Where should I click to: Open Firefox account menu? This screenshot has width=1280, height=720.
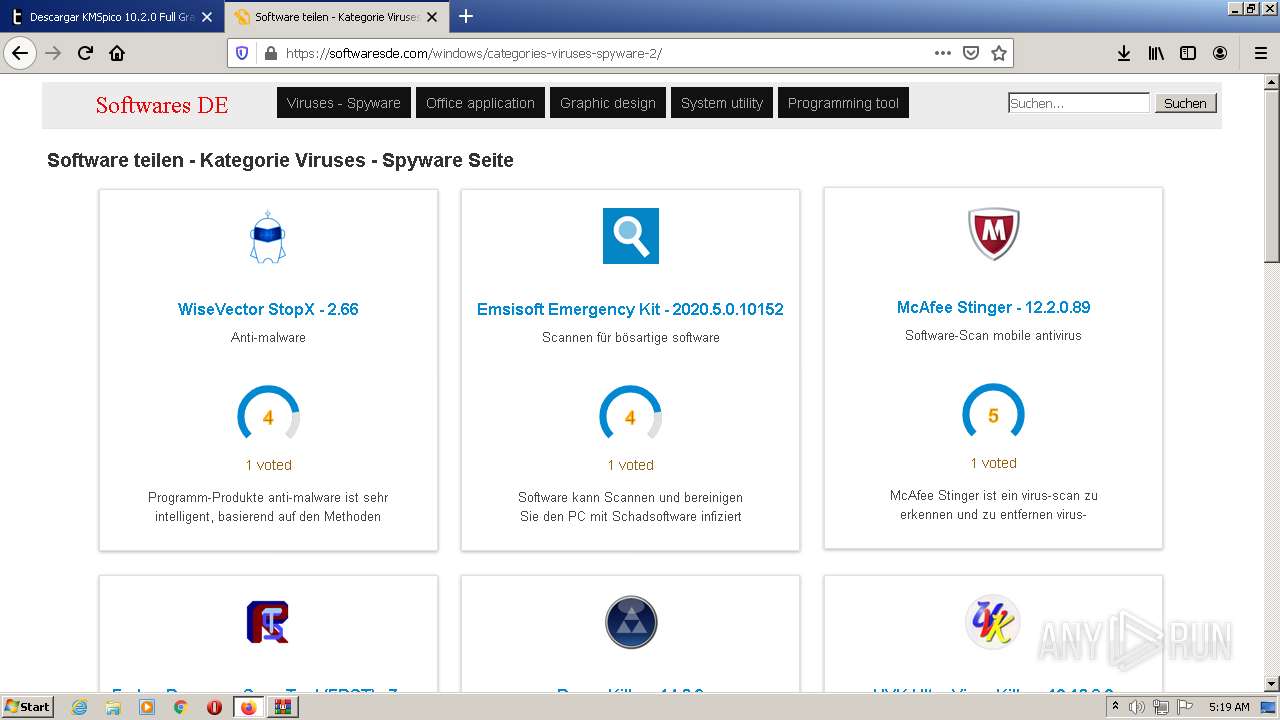1220,53
